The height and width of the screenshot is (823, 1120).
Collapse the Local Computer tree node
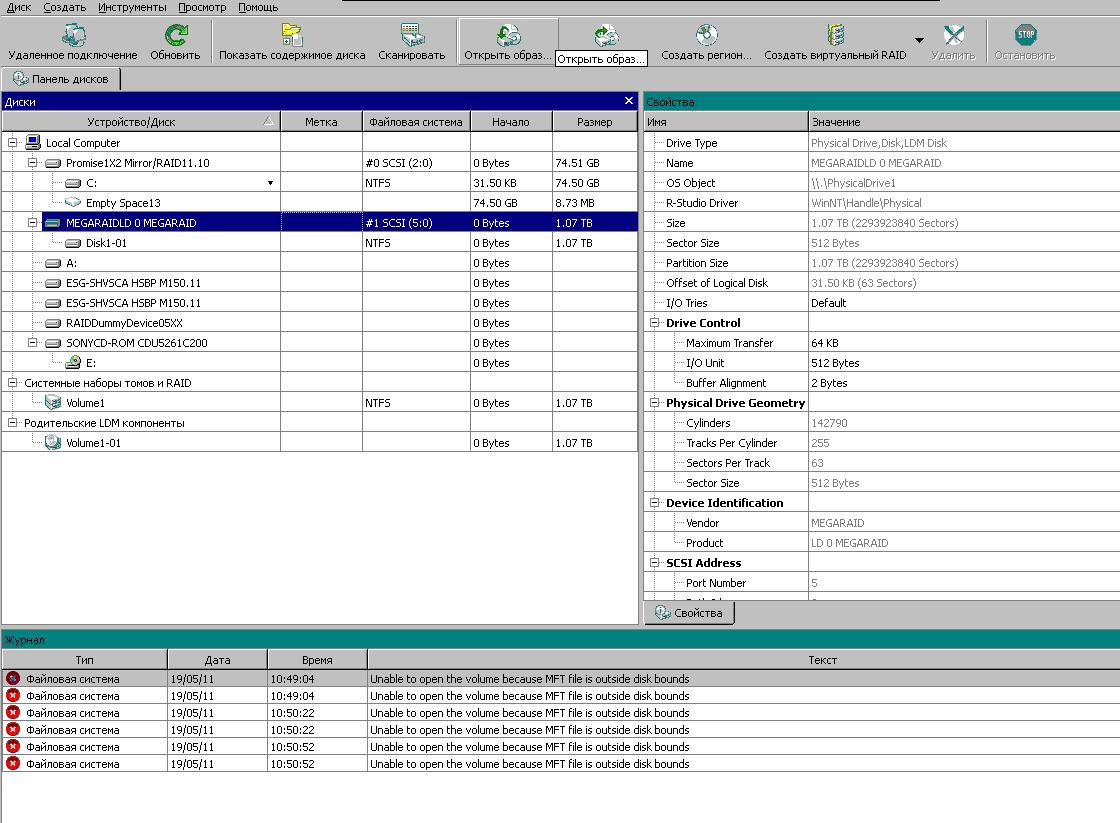tap(13, 143)
